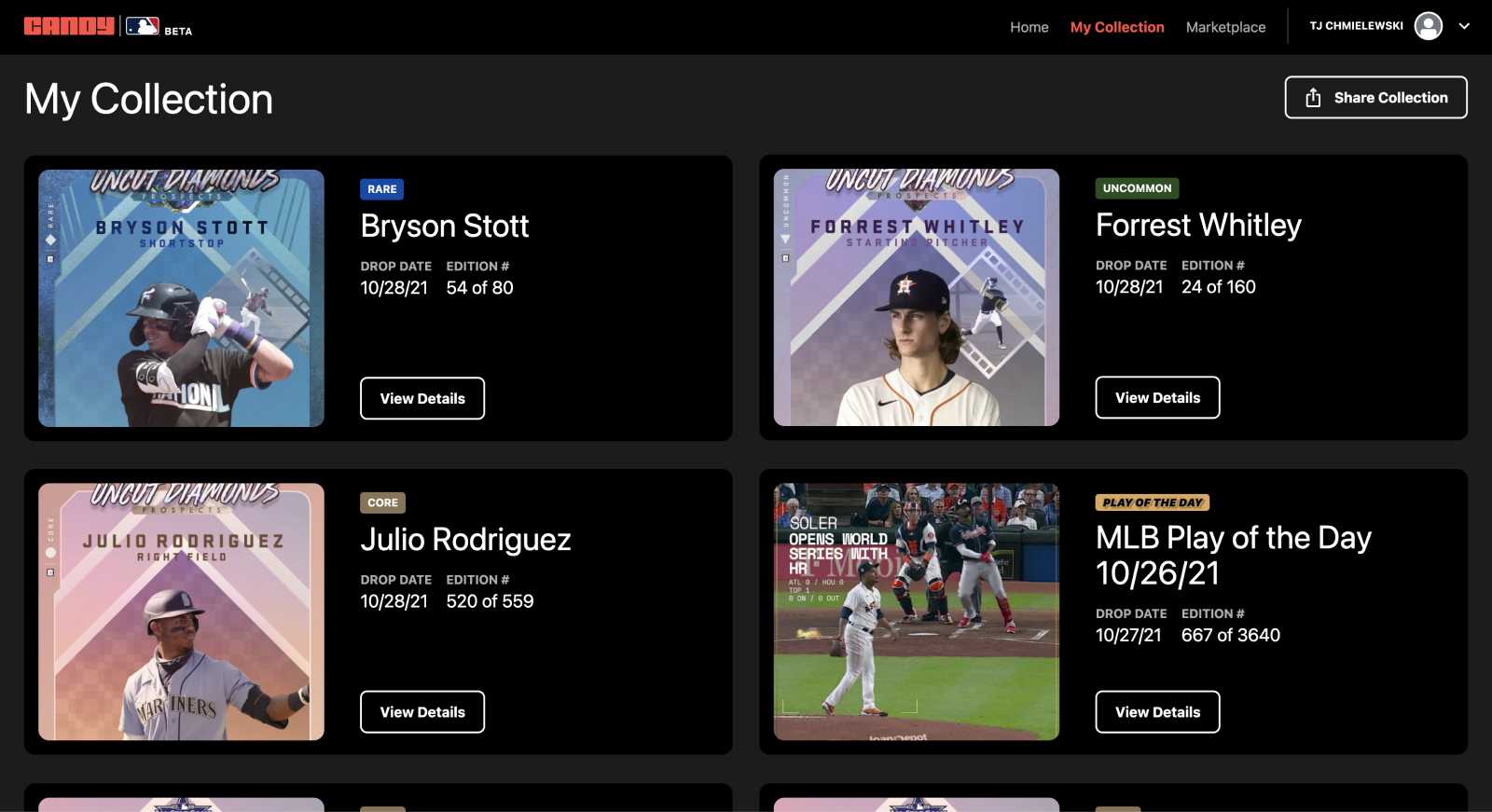View details for MLB Play of the Day
Viewport: 1492px width, 812px height.
(1157, 711)
